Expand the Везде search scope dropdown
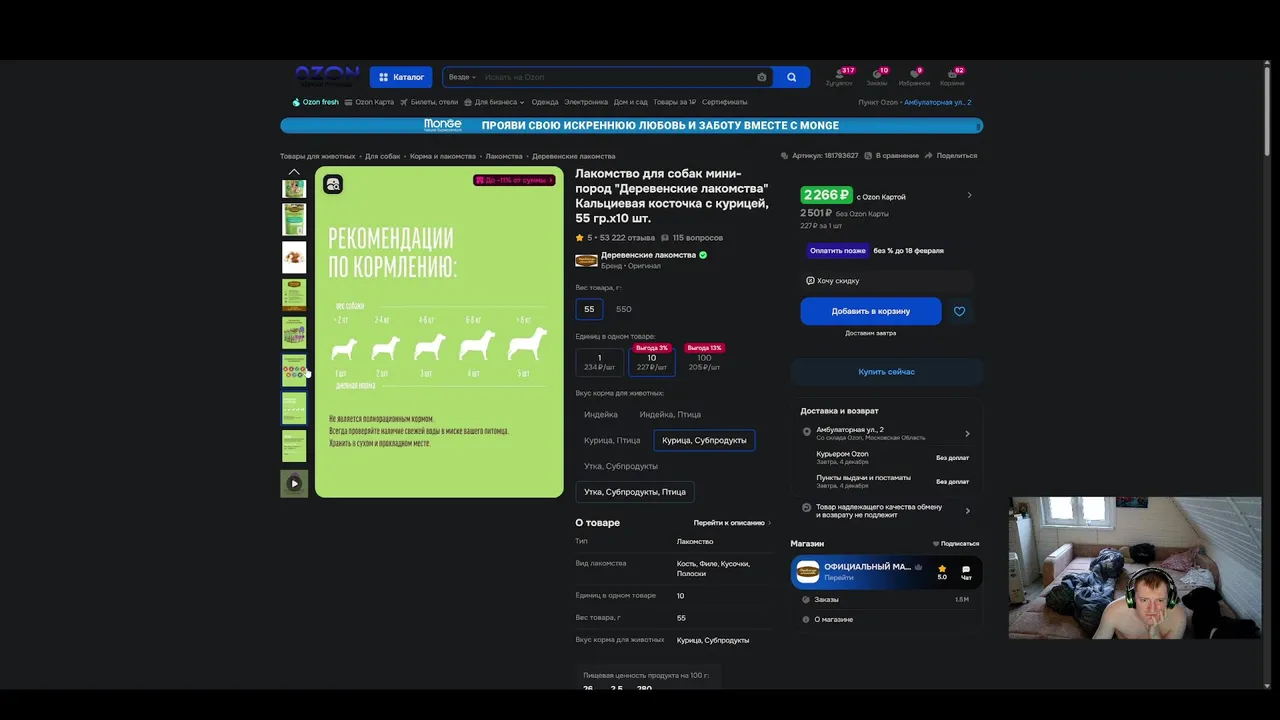Viewport: 1280px width, 720px height. point(462,77)
